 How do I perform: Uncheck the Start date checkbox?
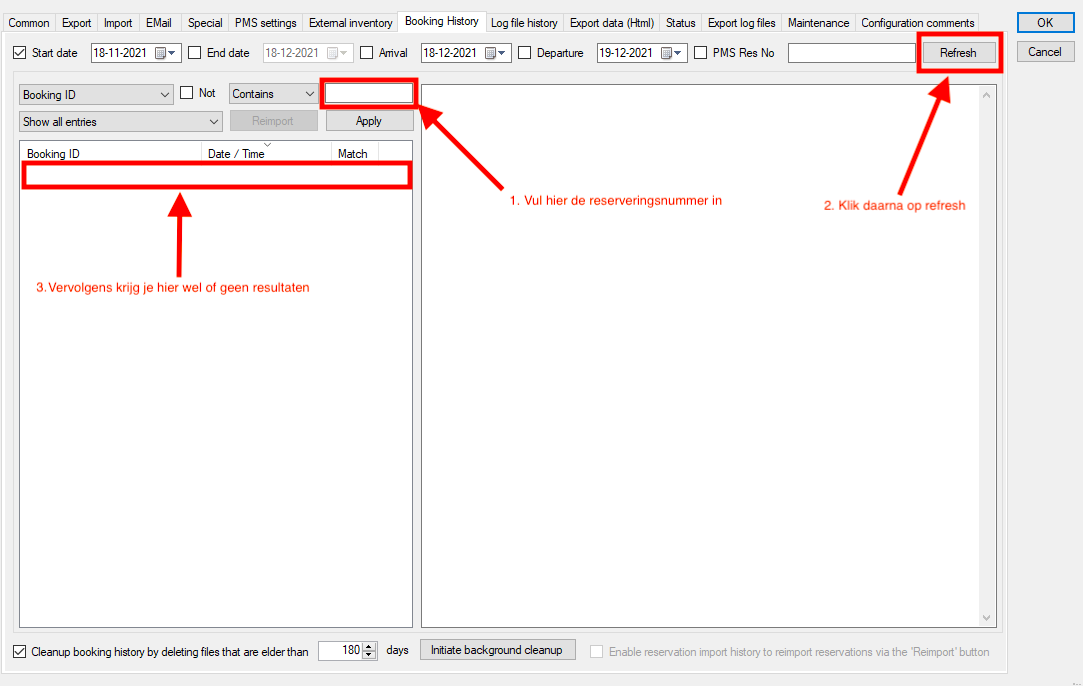[x=20, y=53]
